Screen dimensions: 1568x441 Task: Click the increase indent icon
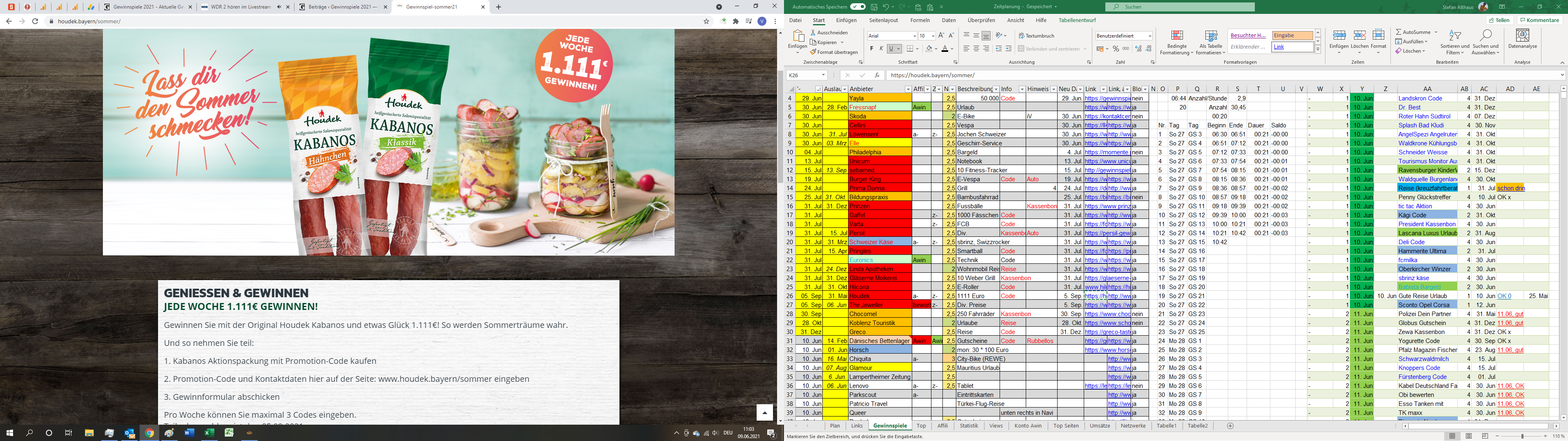click(x=1009, y=49)
